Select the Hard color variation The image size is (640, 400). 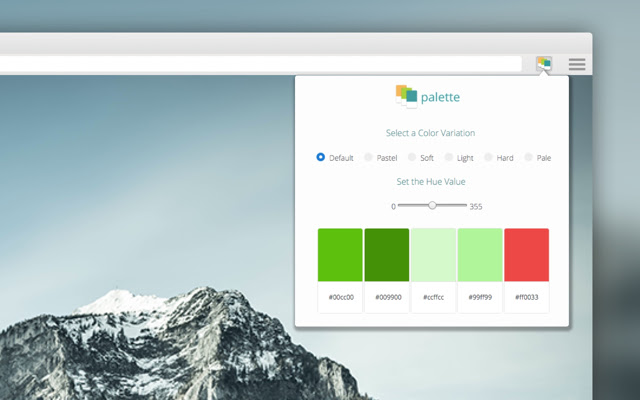pos(488,157)
